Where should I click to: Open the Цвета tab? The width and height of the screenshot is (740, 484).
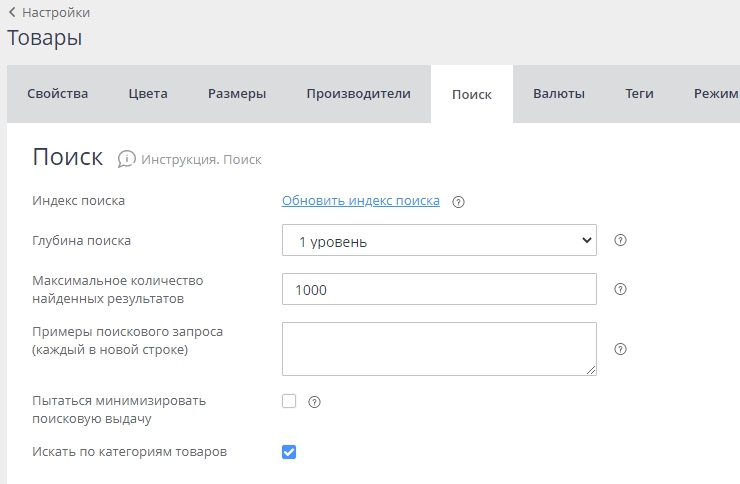[x=148, y=94]
